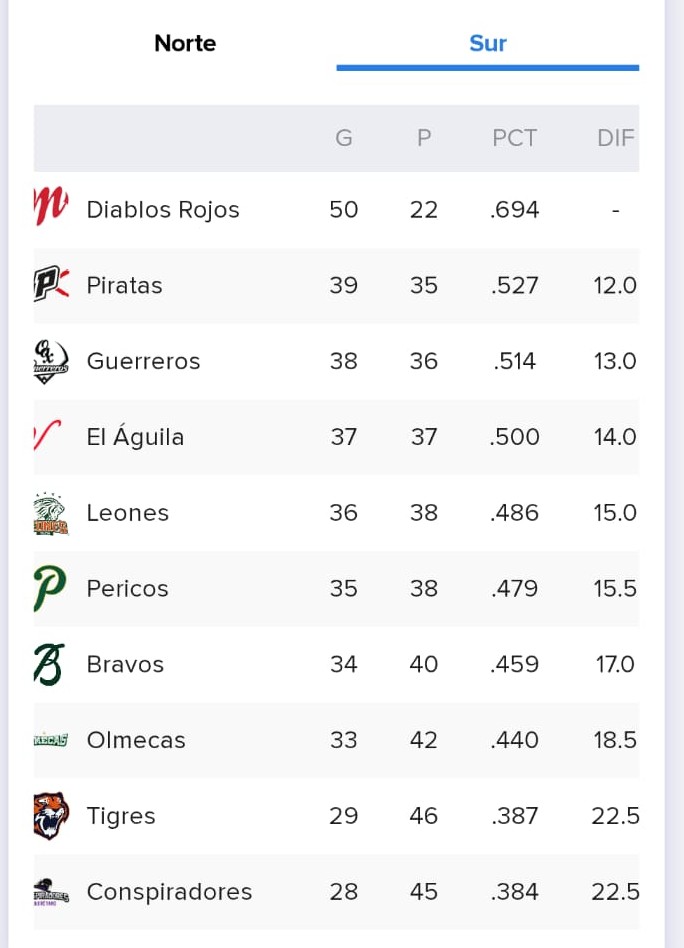Select the Conspiradores team logo

pyautogui.click(x=51, y=892)
